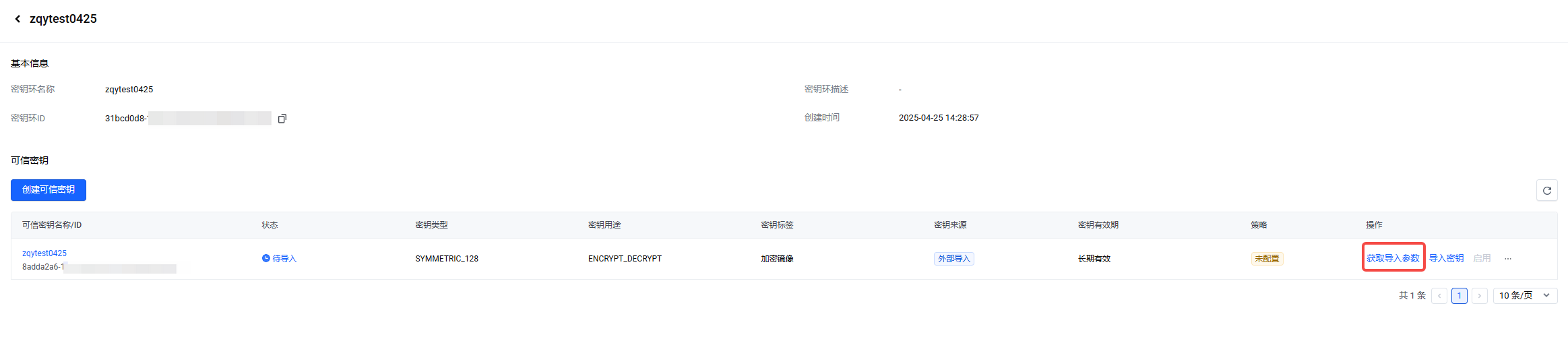
Task: Click 密钥有效期 column header
Action: 1098,225
